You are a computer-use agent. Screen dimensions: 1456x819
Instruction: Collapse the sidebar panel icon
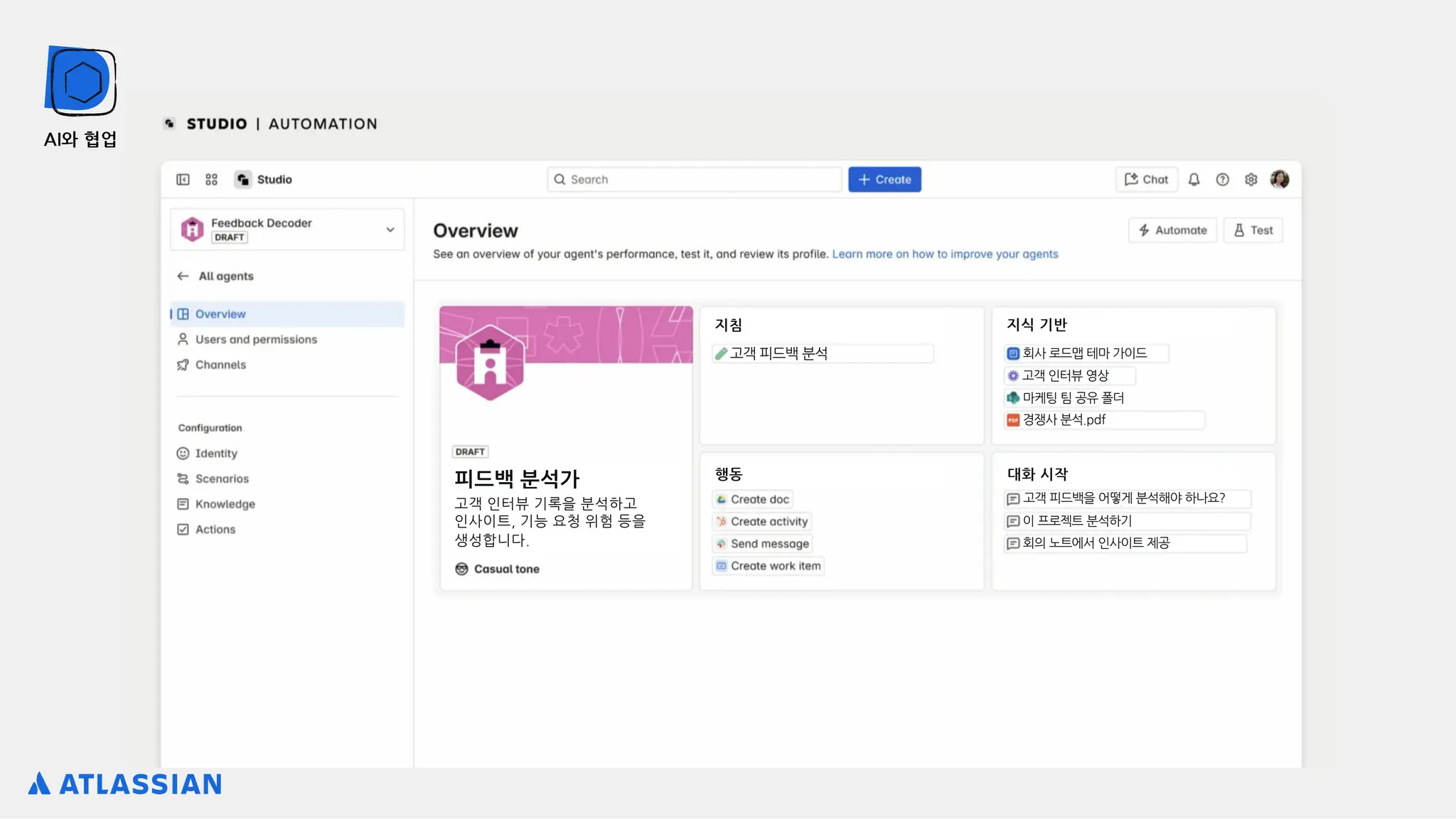[x=183, y=180]
